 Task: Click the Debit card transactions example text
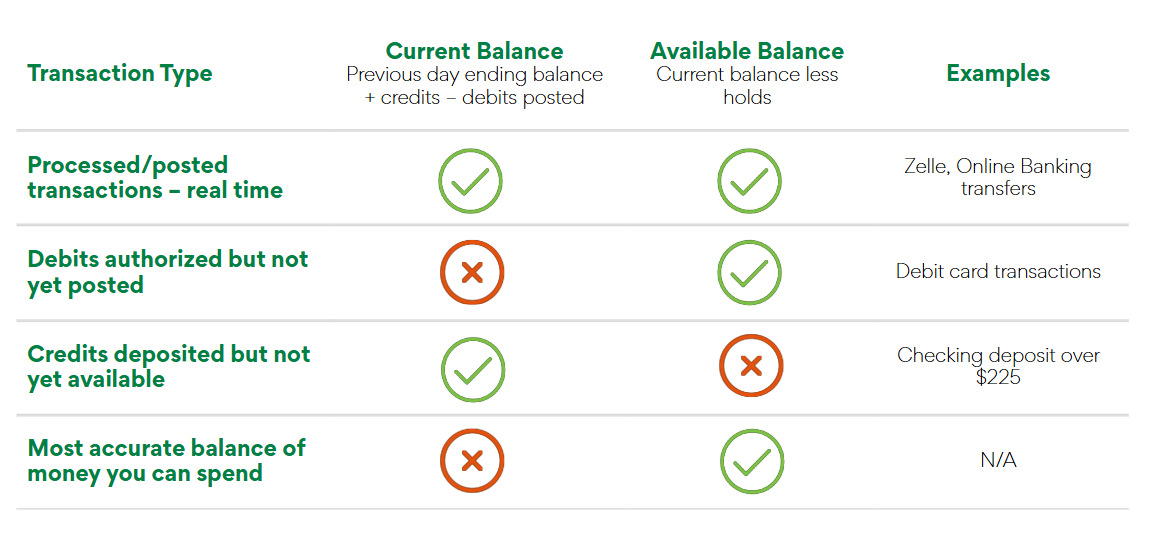[998, 271]
